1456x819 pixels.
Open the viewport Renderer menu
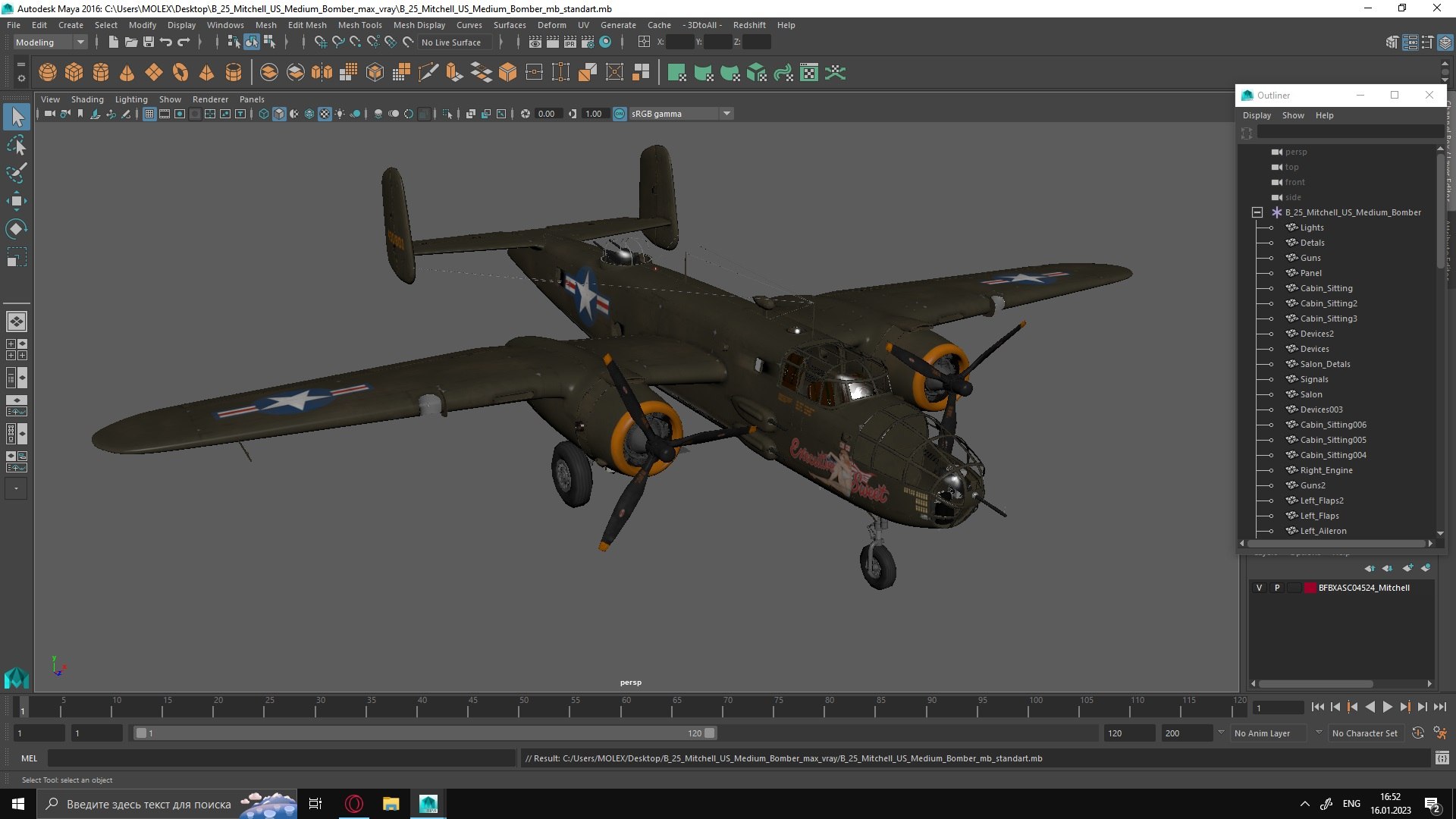coord(210,99)
